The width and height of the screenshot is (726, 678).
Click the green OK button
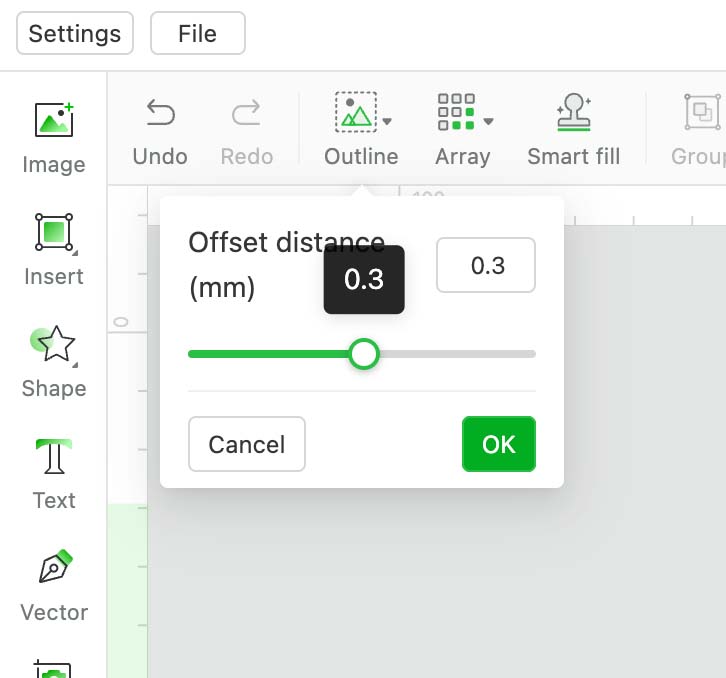[499, 444]
